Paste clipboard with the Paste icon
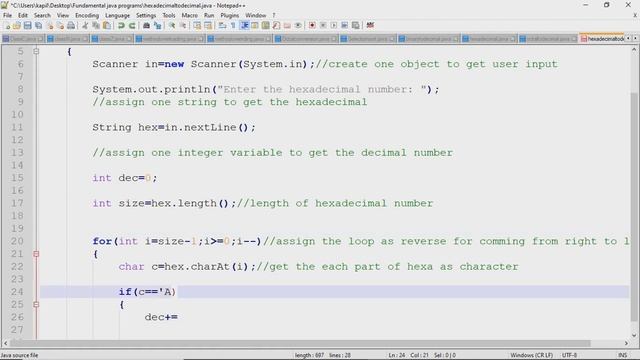This screenshot has height=360, width=640. pos(107,26)
